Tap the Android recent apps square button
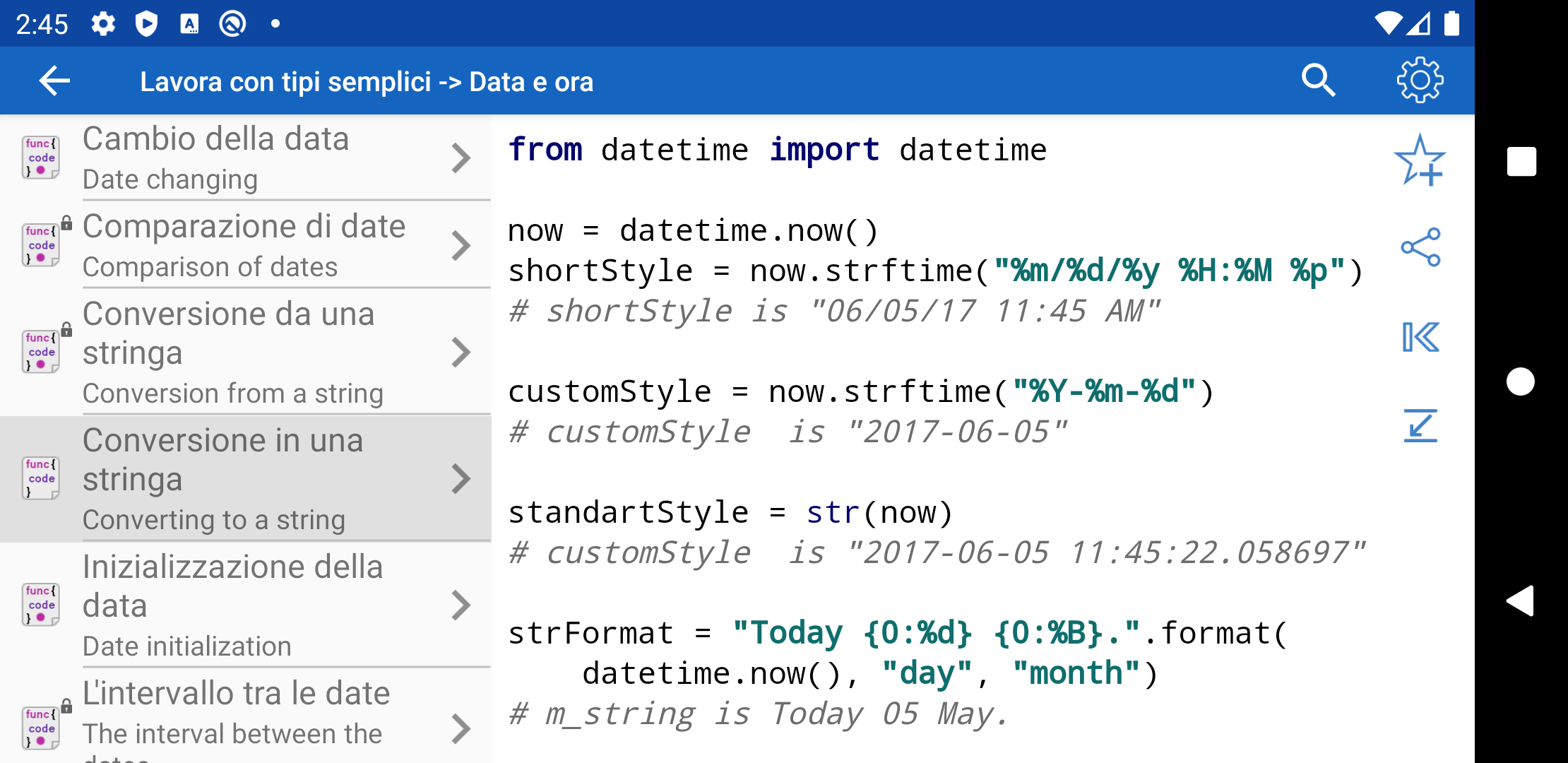This screenshot has height=763, width=1568. click(x=1521, y=162)
